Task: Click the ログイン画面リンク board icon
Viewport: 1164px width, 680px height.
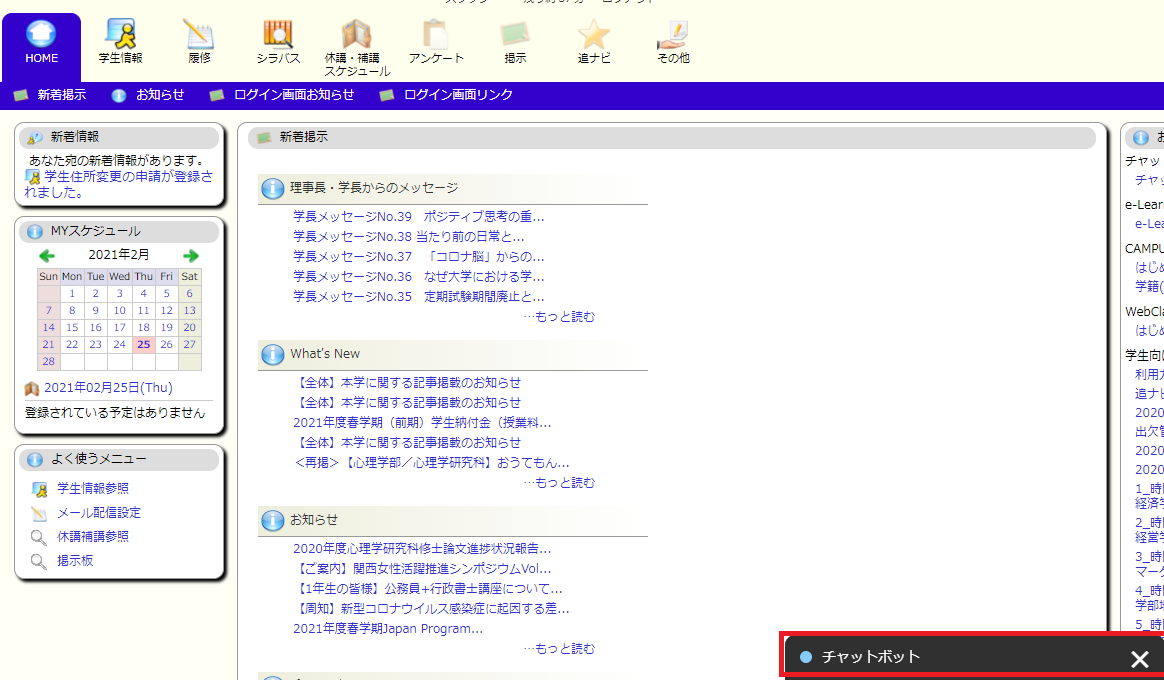Action: click(x=387, y=95)
